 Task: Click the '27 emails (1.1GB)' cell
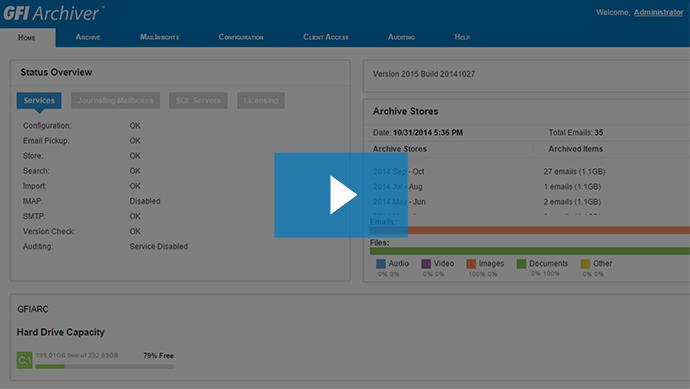[x=574, y=172]
